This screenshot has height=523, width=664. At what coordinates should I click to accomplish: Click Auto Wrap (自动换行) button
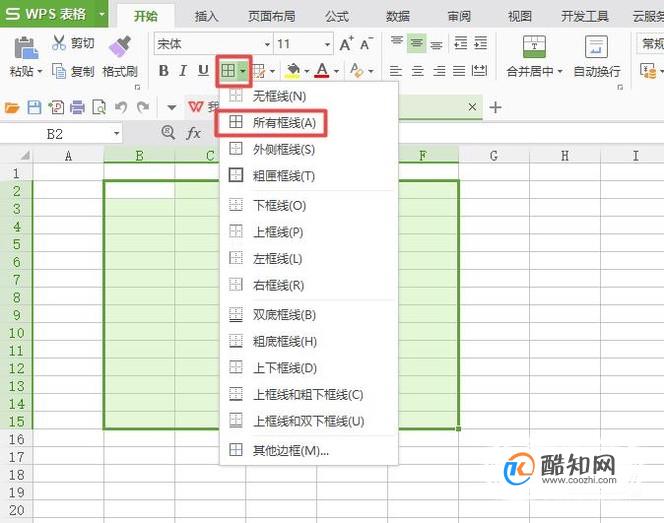(597, 57)
